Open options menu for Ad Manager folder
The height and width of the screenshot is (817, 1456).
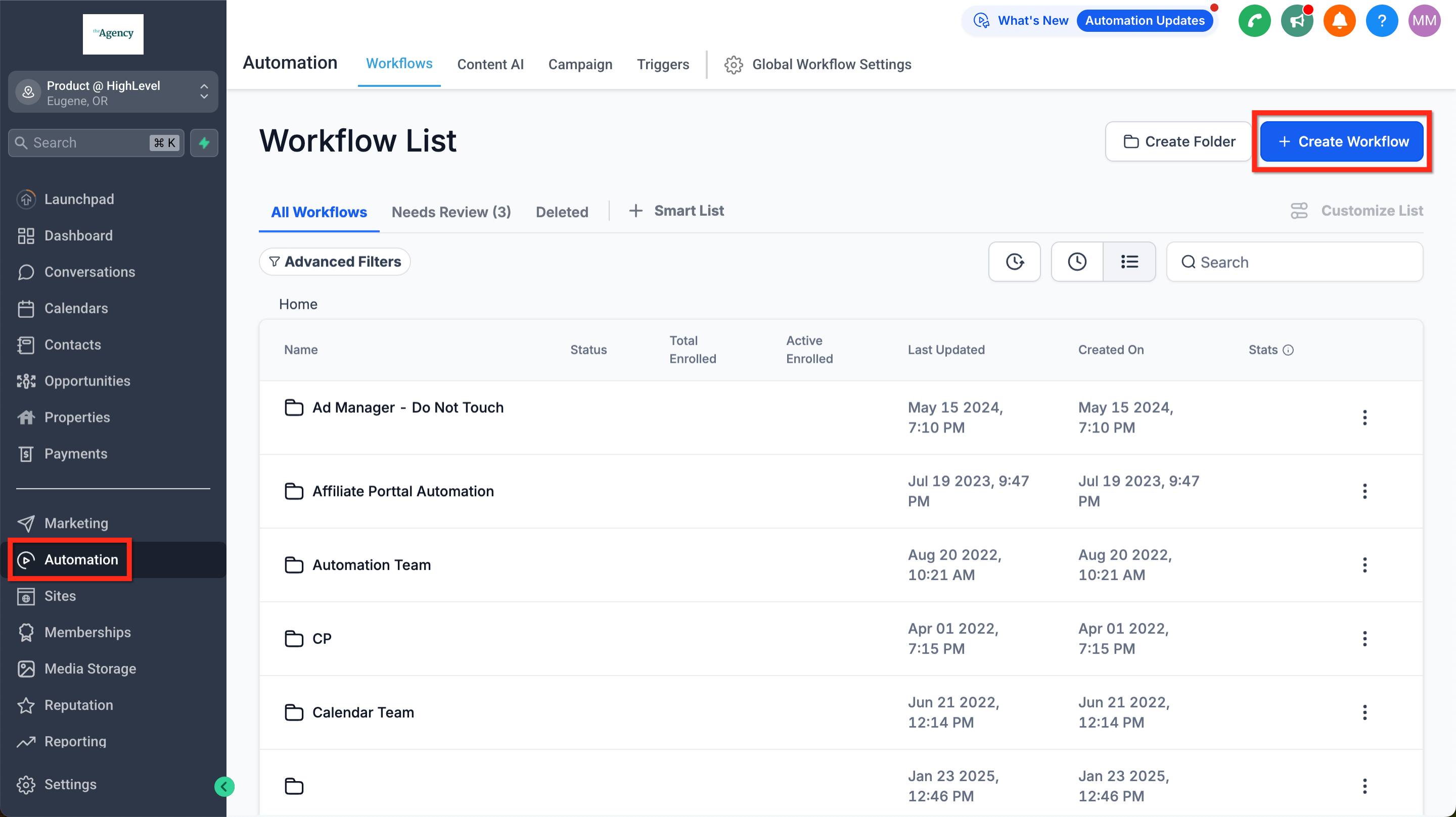pos(1364,417)
